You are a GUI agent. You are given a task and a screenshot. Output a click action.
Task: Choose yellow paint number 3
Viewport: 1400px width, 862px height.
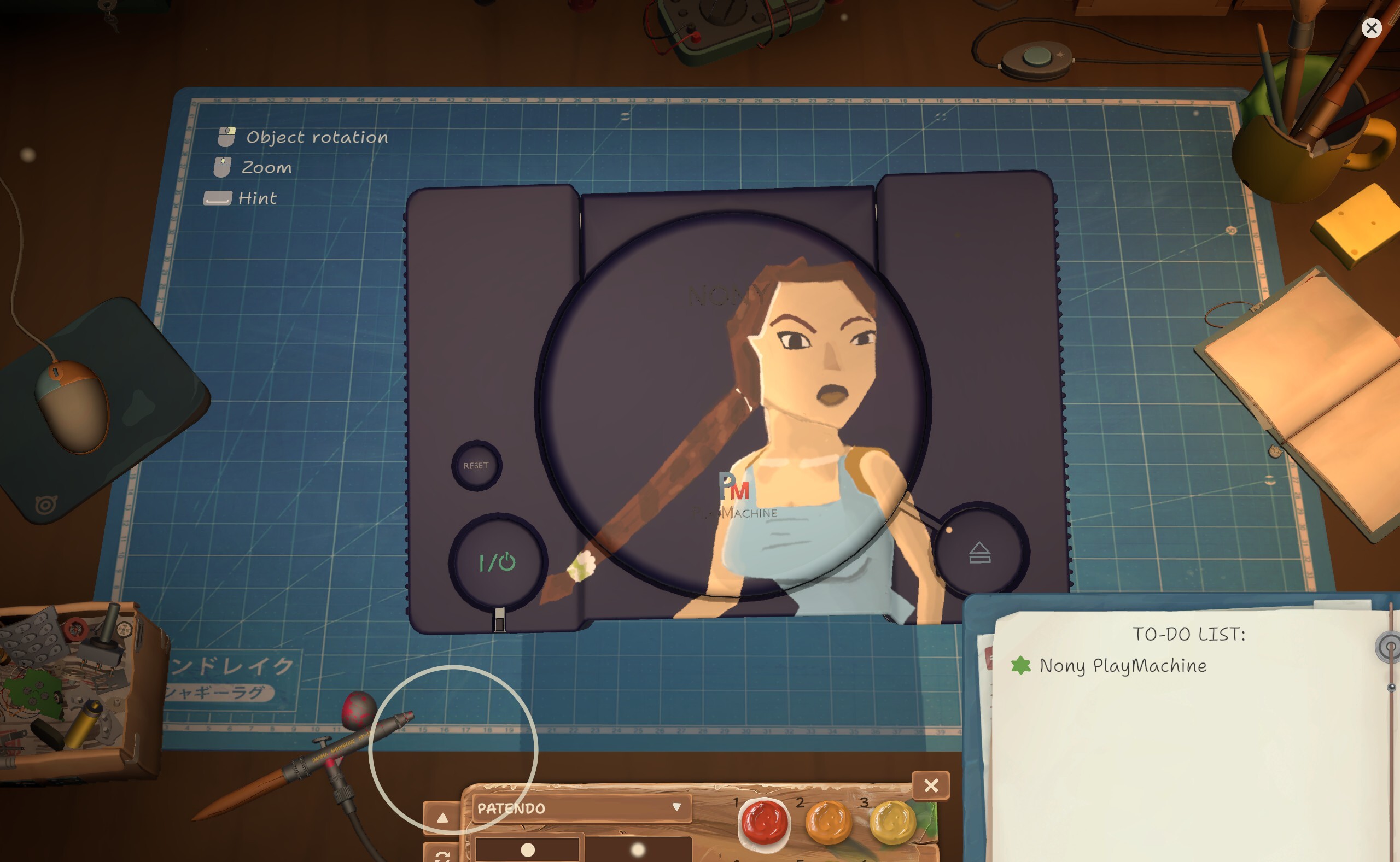892,822
